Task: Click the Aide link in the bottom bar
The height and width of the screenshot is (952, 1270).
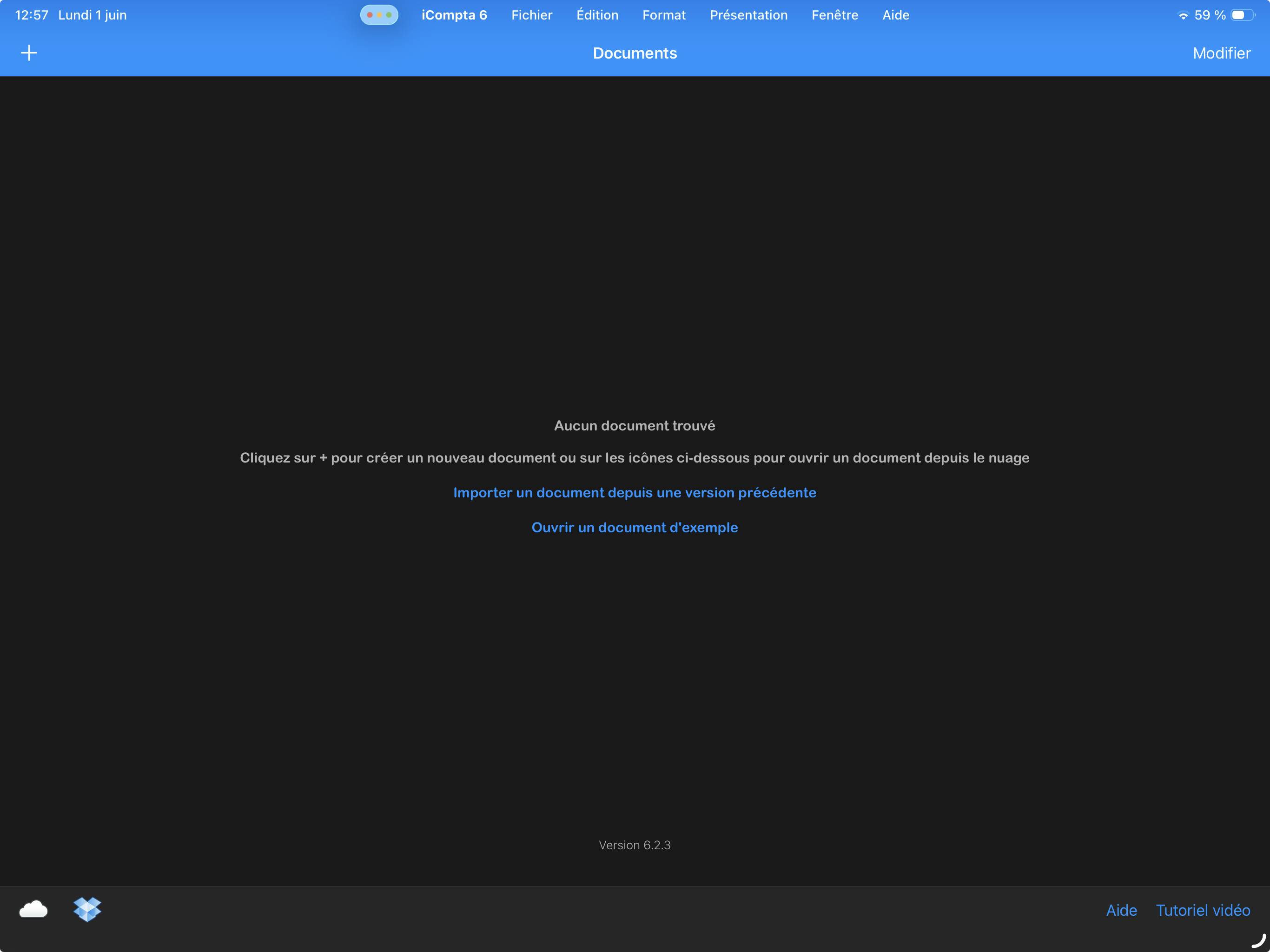Action: click(x=1121, y=910)
